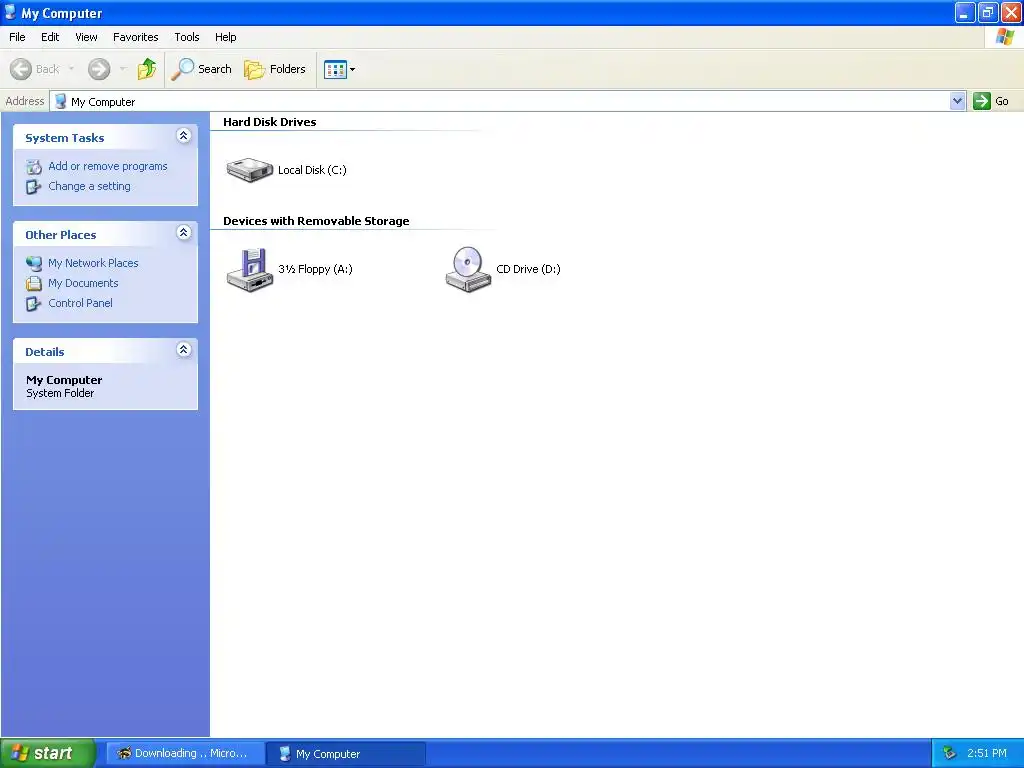
Task: Click the Change a setting icon
Action: [33, 187]
